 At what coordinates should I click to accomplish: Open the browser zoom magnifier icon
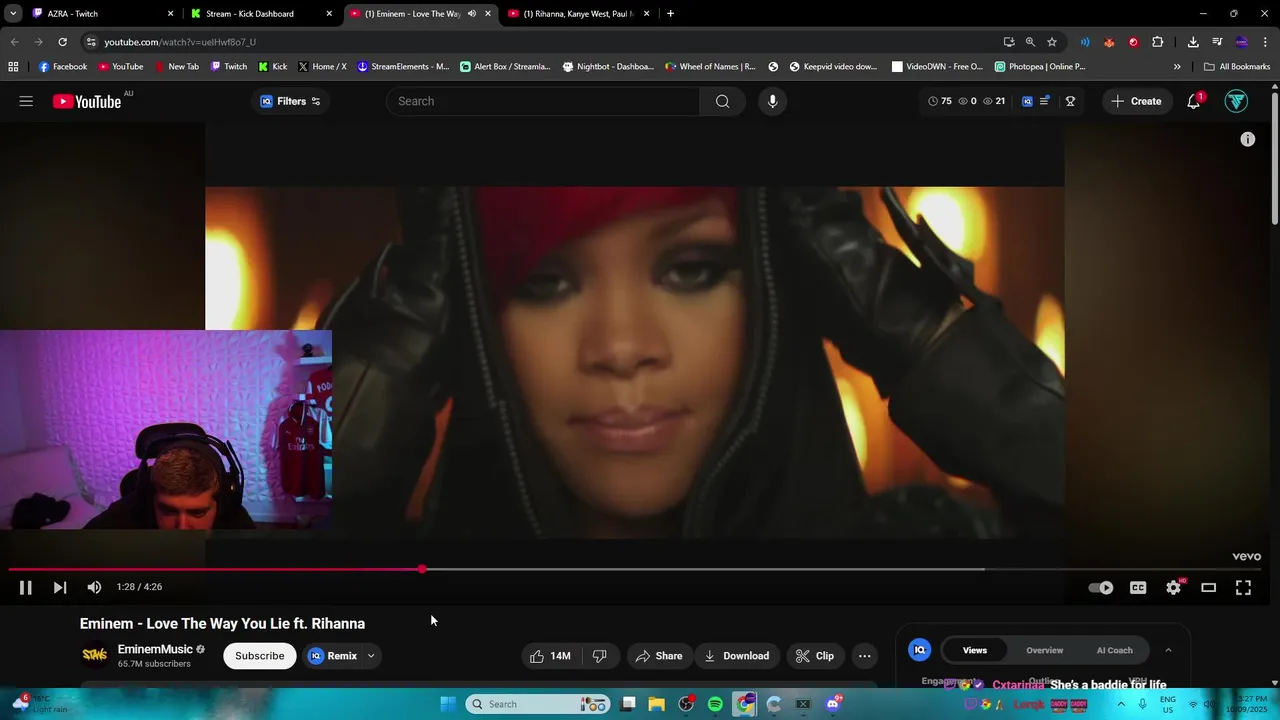coord(1030,42)
